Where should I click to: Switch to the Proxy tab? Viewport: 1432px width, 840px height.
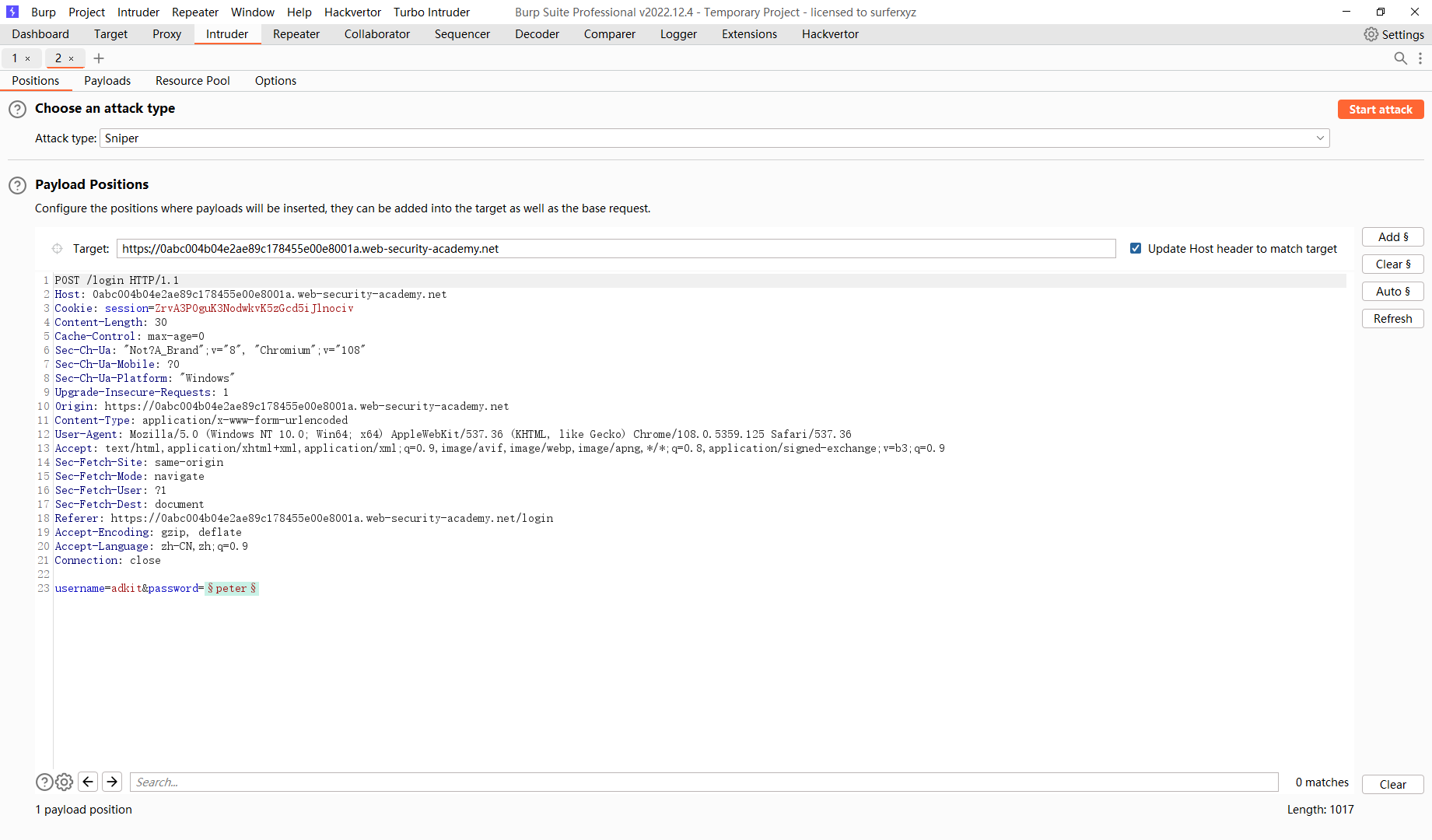pos(166,34)
